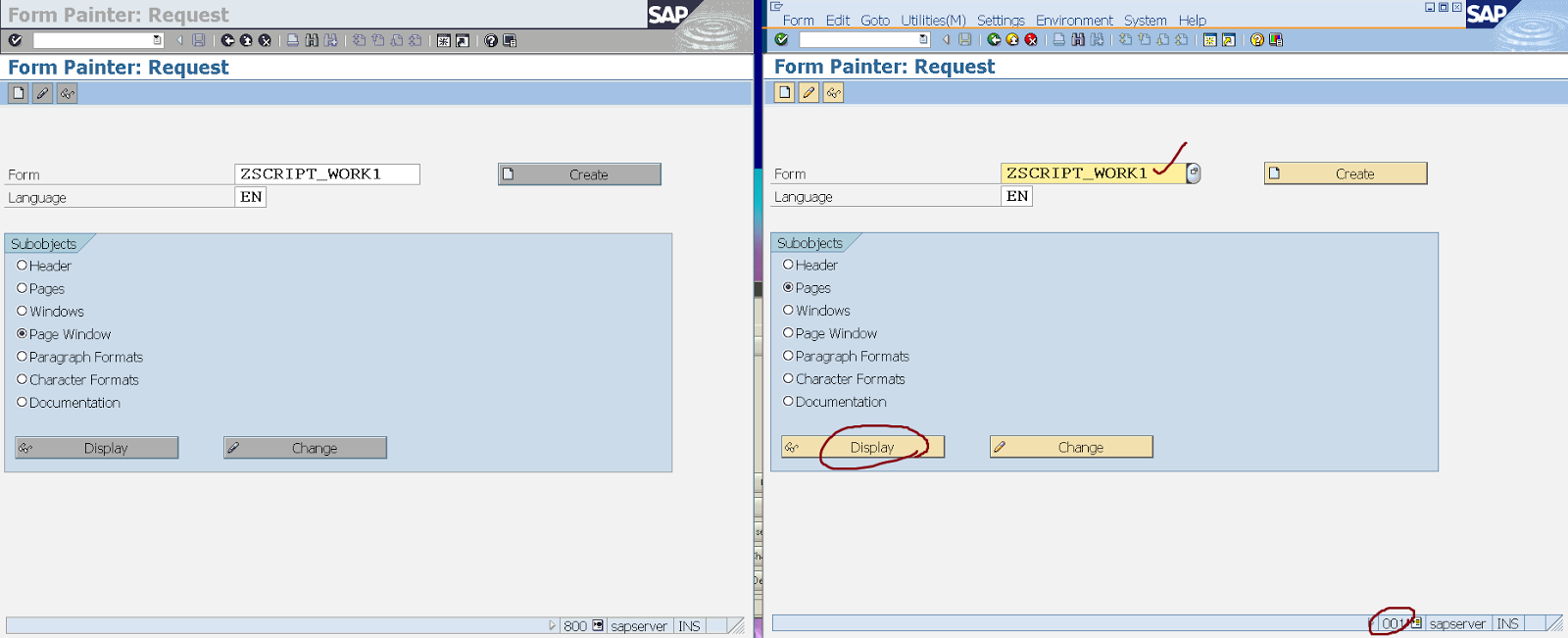The image size is (1568, 638).
Task: Click green Enter checkmark in right window
Action: pos(781,40)
